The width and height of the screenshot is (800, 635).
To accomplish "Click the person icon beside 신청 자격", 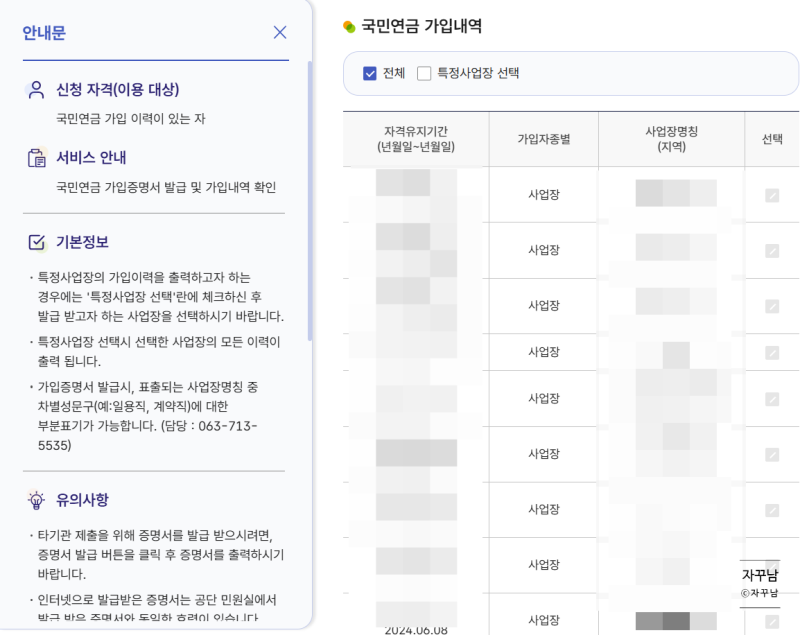I will click(36, 90).
